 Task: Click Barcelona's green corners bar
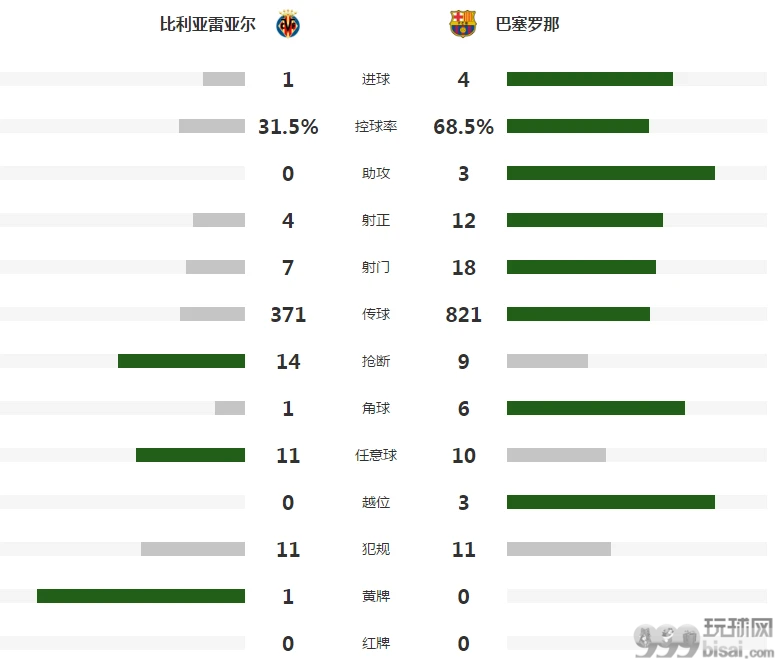coord(596,408)
